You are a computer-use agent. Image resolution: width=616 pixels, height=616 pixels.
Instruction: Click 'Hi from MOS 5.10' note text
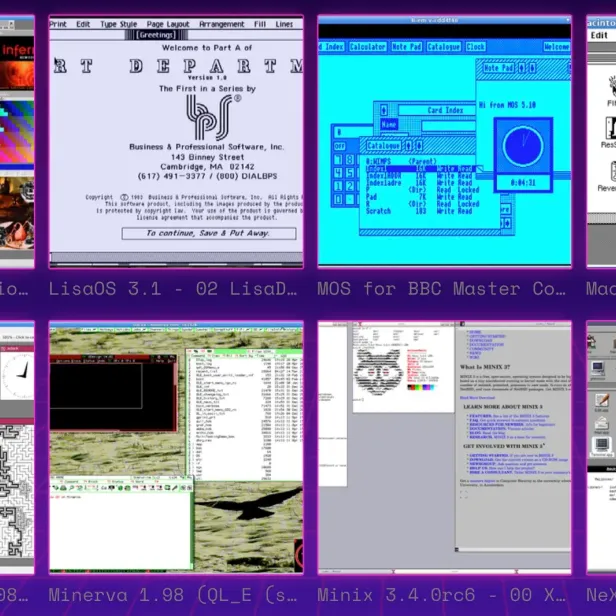[x=507, y=105]
